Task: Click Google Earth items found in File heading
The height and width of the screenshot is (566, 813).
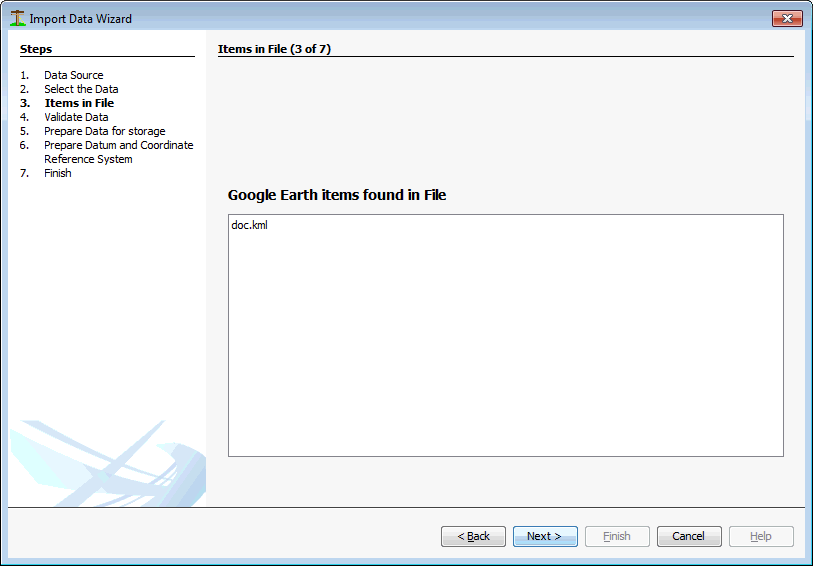Action: (337, 195)
